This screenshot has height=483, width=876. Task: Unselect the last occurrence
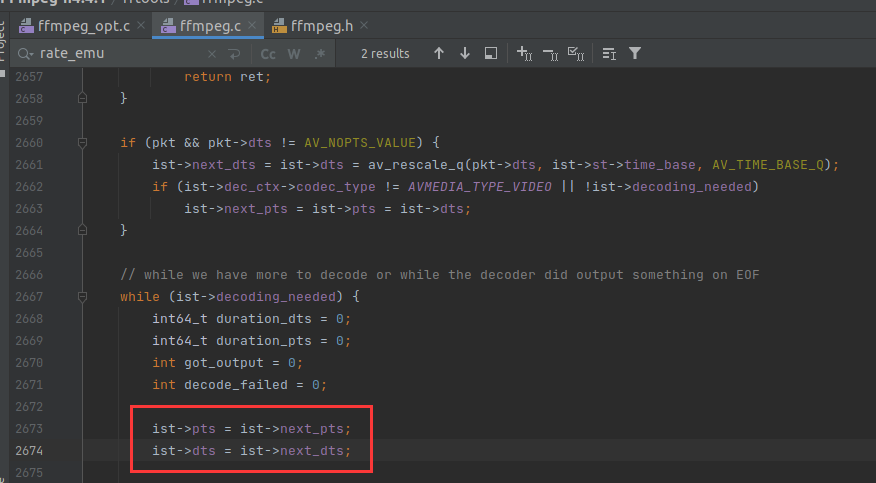[x=550, y=53]
